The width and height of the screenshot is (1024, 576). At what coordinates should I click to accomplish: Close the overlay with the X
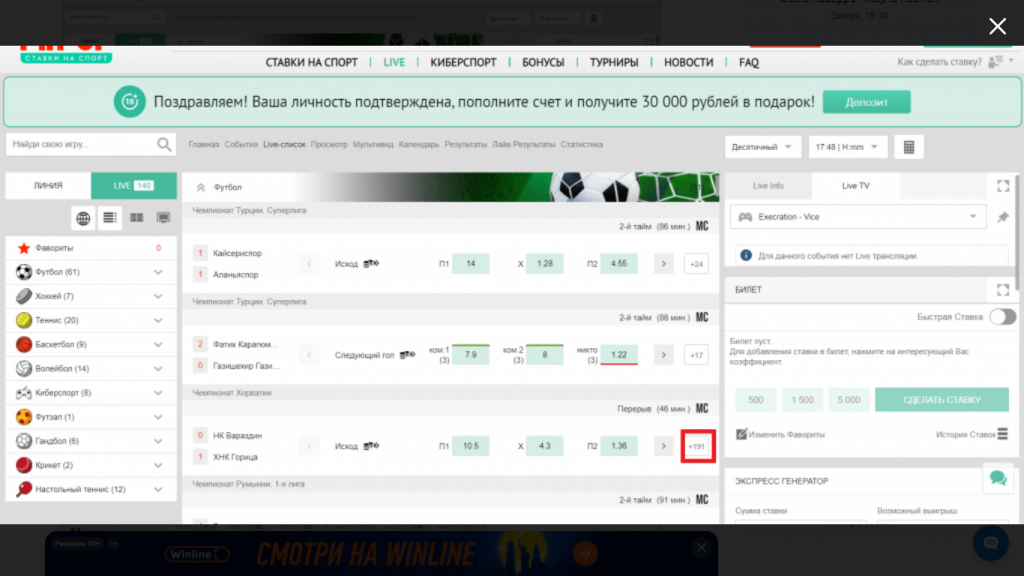click(x=997, y=26)
